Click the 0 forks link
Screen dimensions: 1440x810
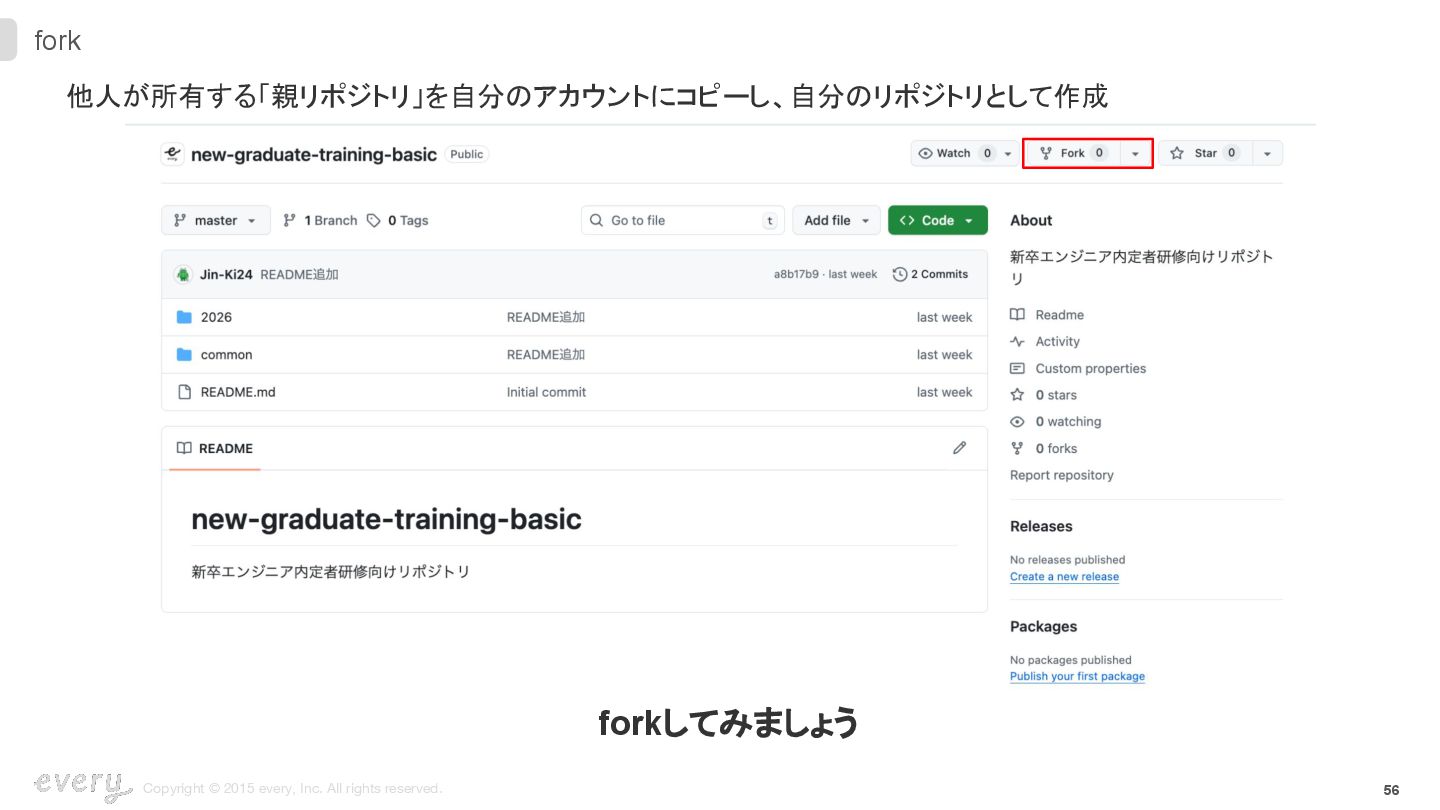pyautogui.click(x=1056, y=449)
